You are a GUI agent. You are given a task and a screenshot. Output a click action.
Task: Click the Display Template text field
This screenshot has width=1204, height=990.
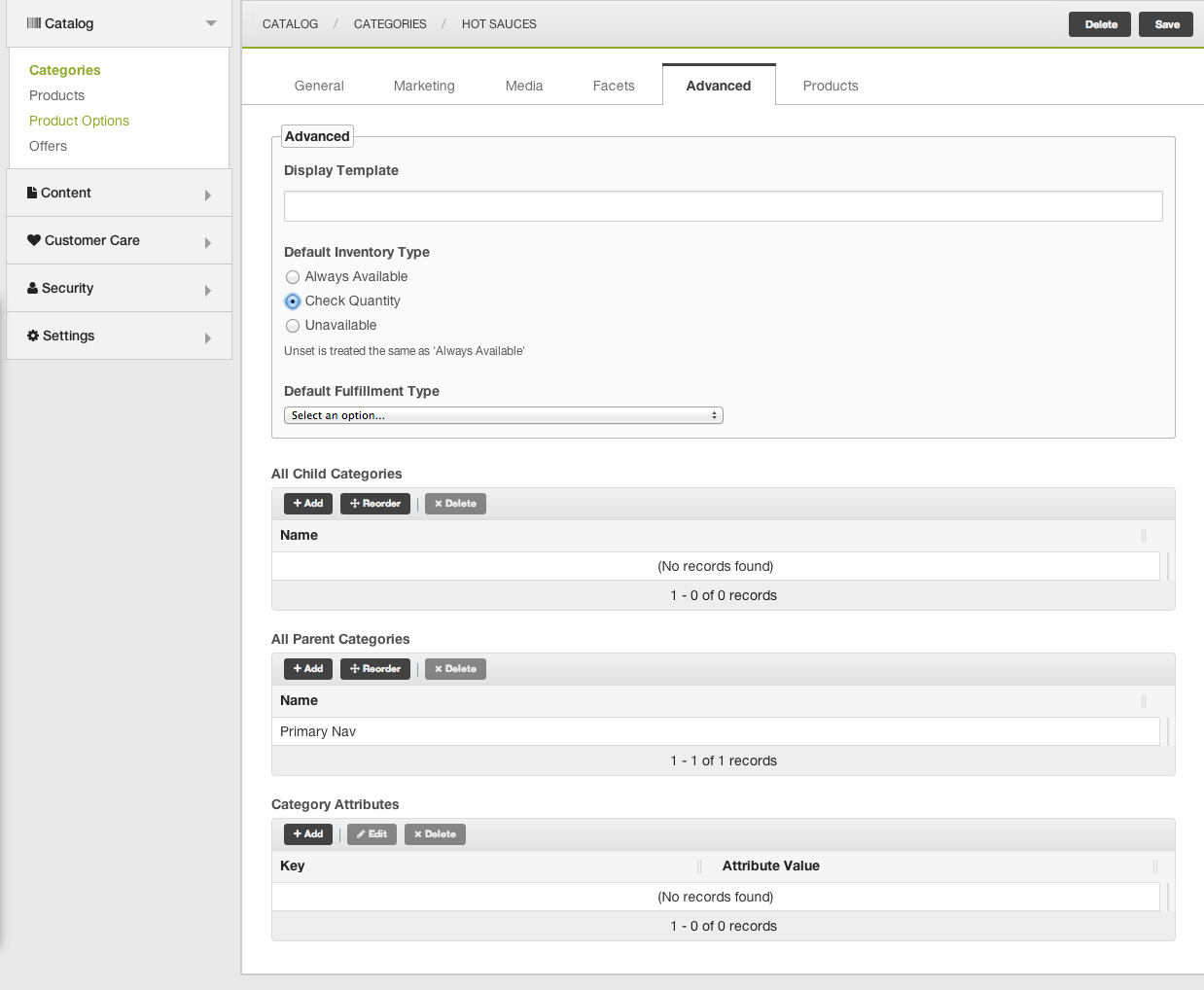point(723,206)
